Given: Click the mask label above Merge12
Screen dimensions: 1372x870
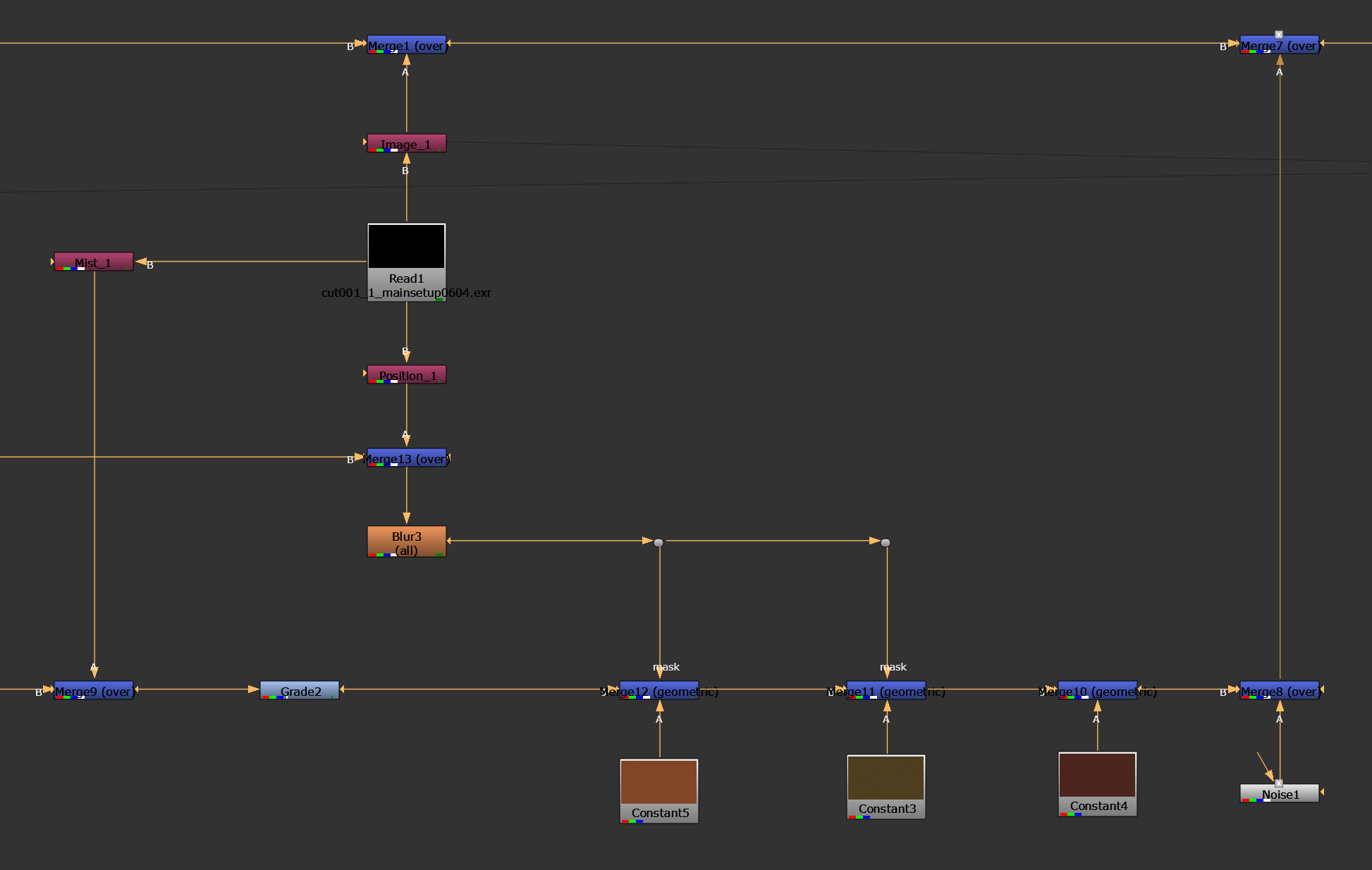Looking at the screenshot, I should 666,667.
